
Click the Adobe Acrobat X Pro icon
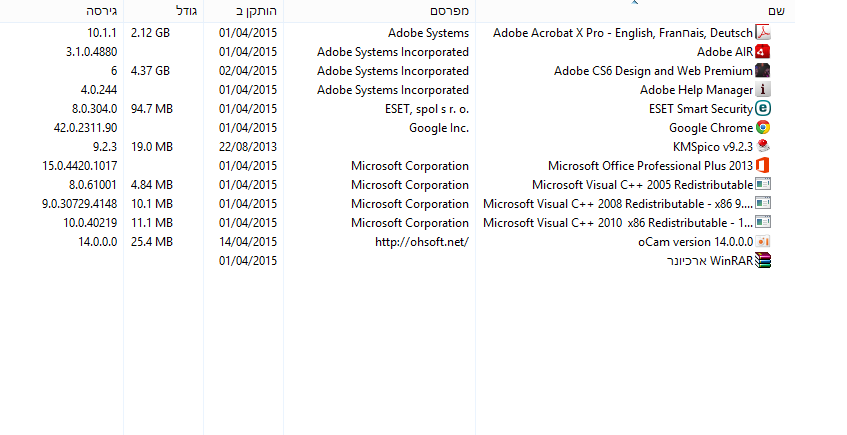point(763,32)
